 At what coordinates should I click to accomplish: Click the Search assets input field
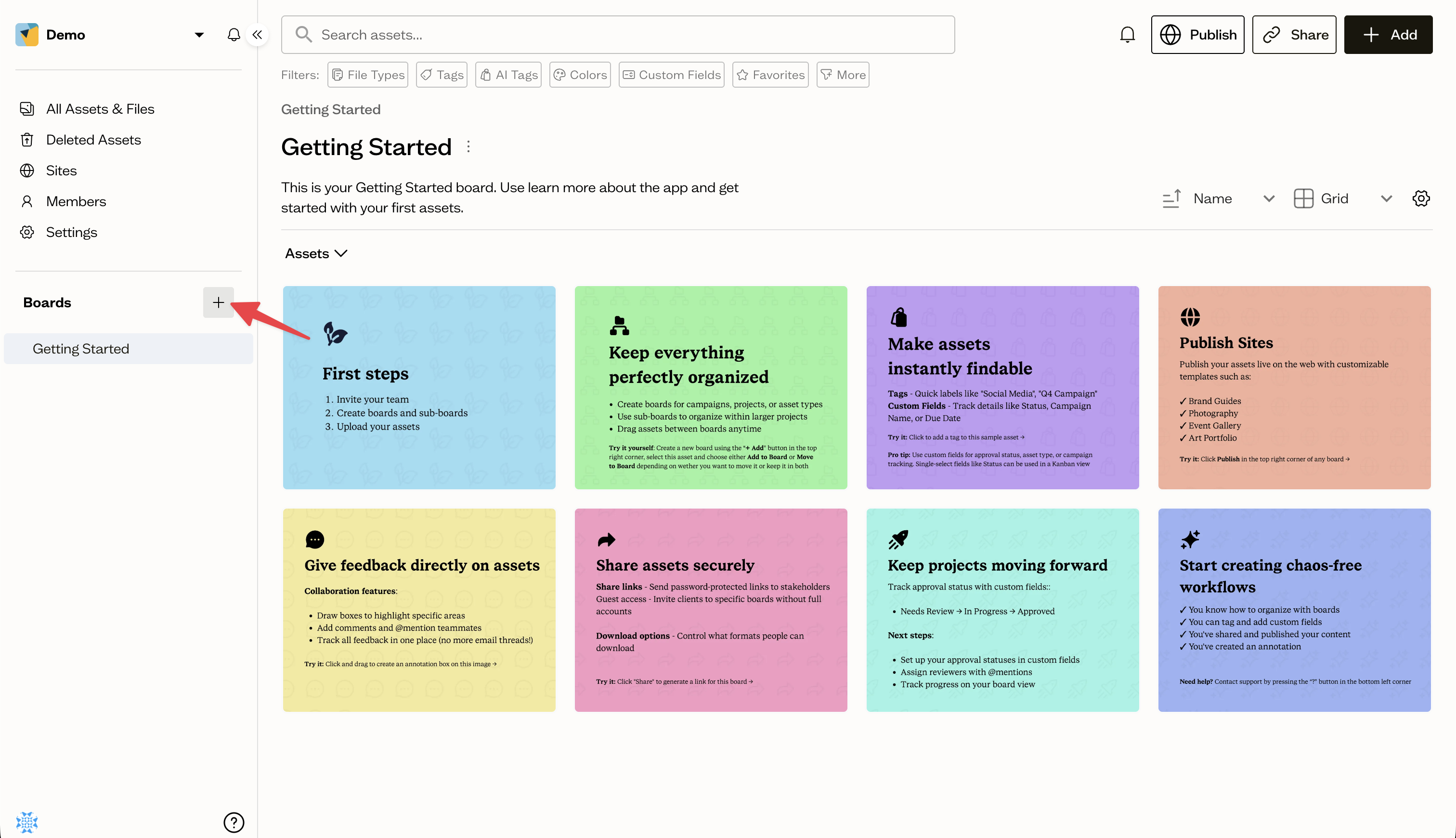click(x=618, y=35)
